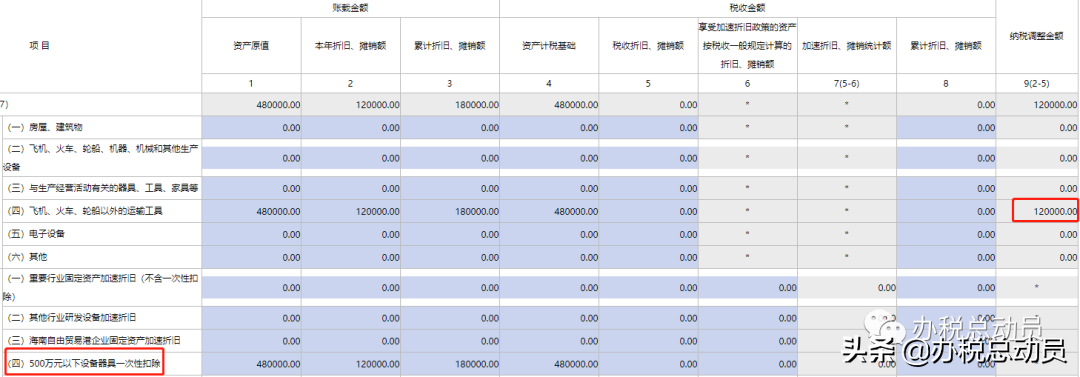This screenshot has height=377, width=1080.
Task: Select 税收折旧、摊销额 cell for 房屋、建筑物
Action: point(648,128)
